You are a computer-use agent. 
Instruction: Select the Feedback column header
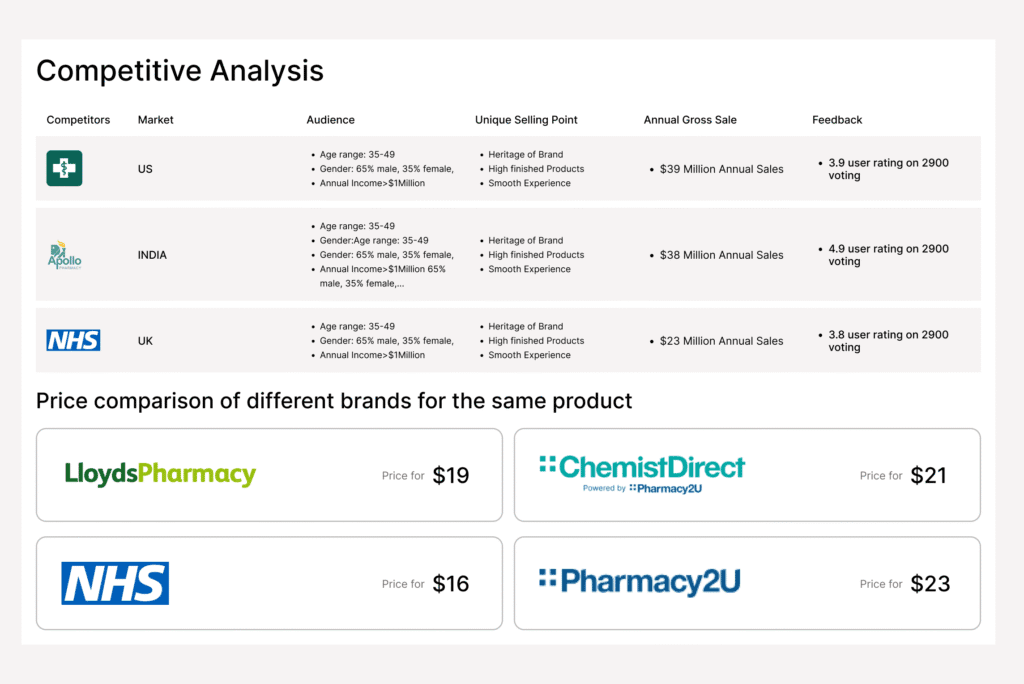tap(837, 120)
